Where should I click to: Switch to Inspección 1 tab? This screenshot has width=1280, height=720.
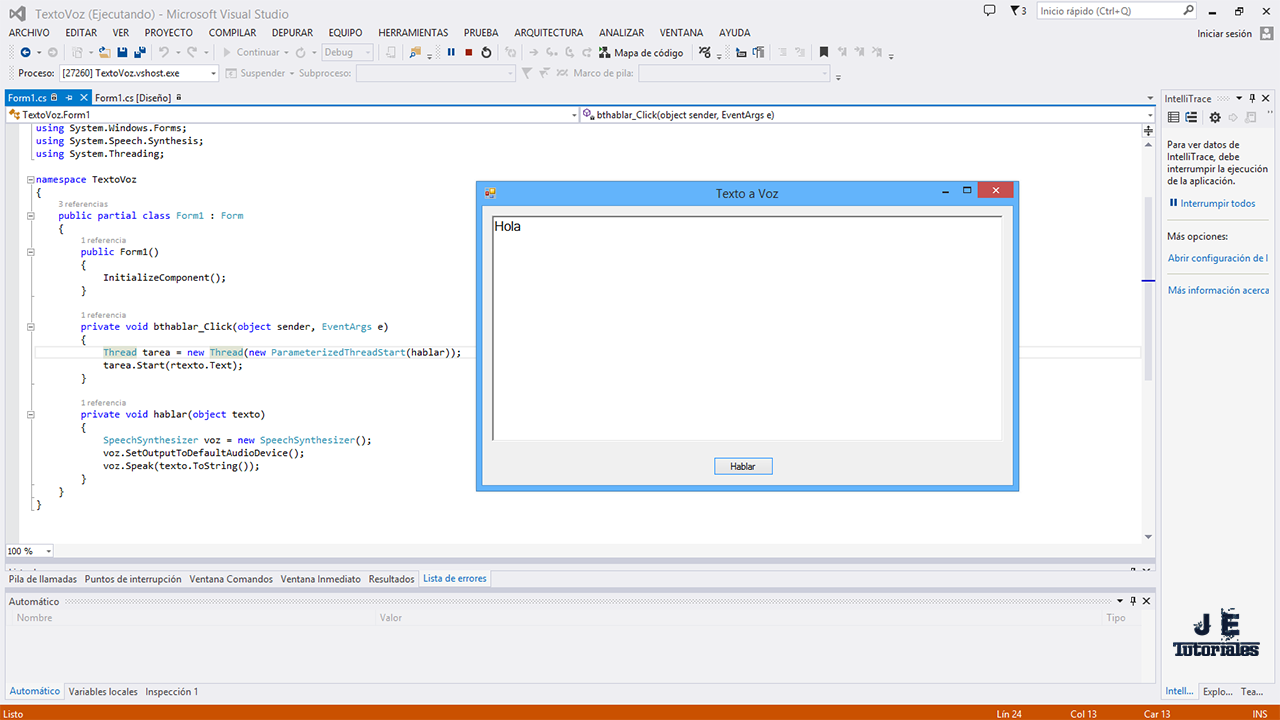point(172,692)
